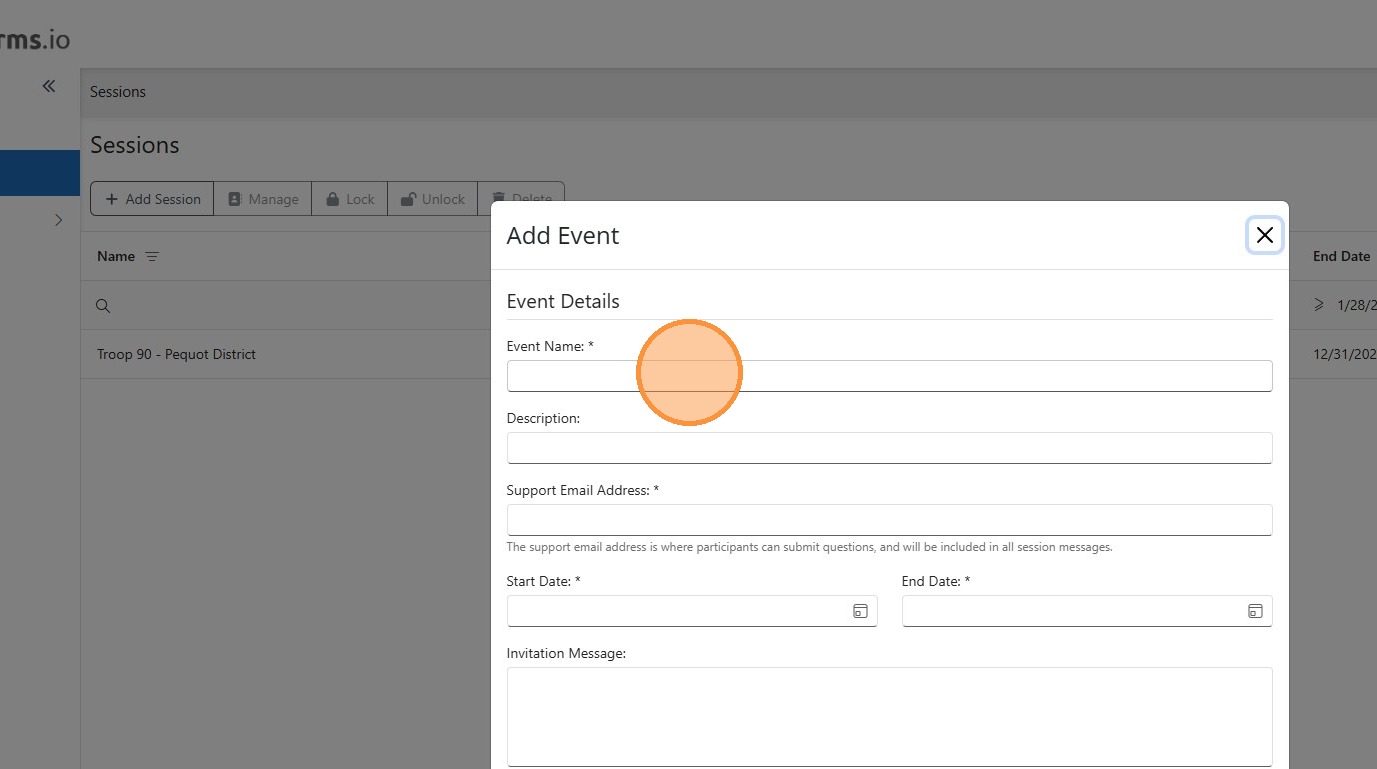
Task: Close the Add Event dialog
Action: pos(1264,235)
